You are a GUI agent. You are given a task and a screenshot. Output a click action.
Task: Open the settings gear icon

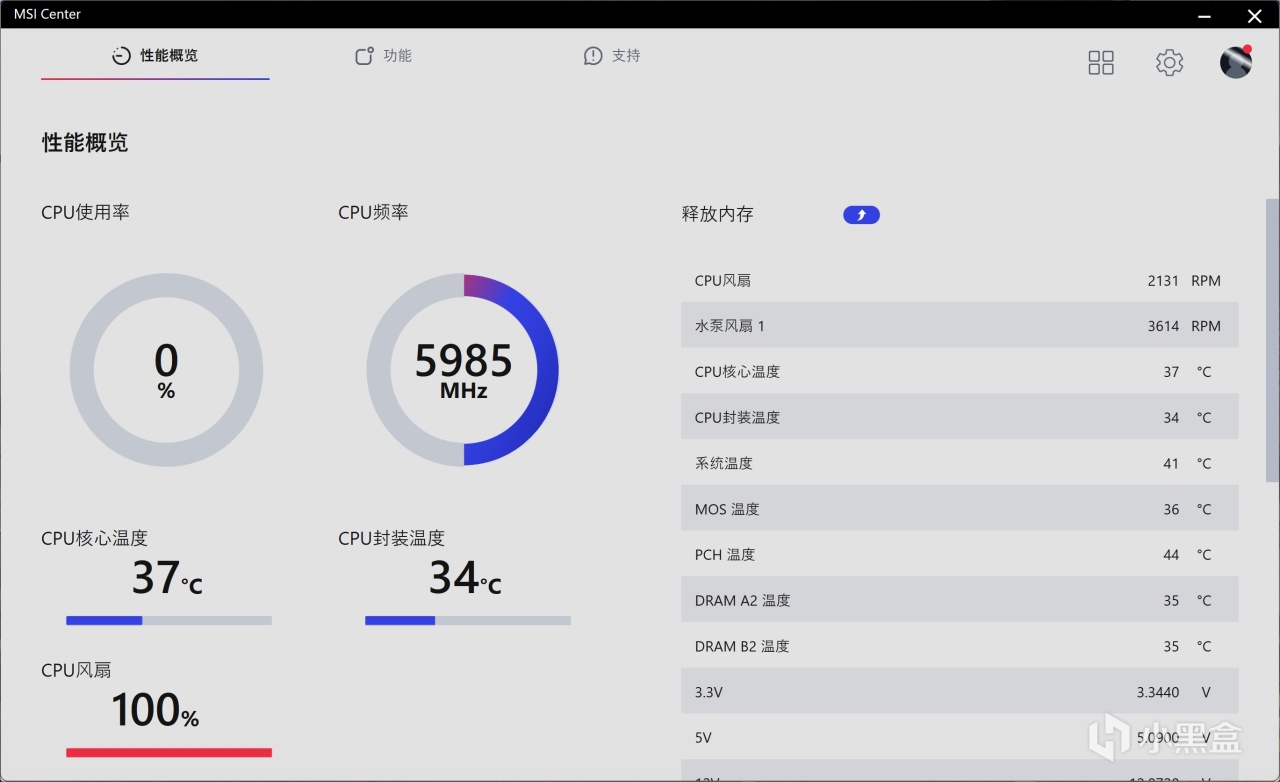point(1169,63)
